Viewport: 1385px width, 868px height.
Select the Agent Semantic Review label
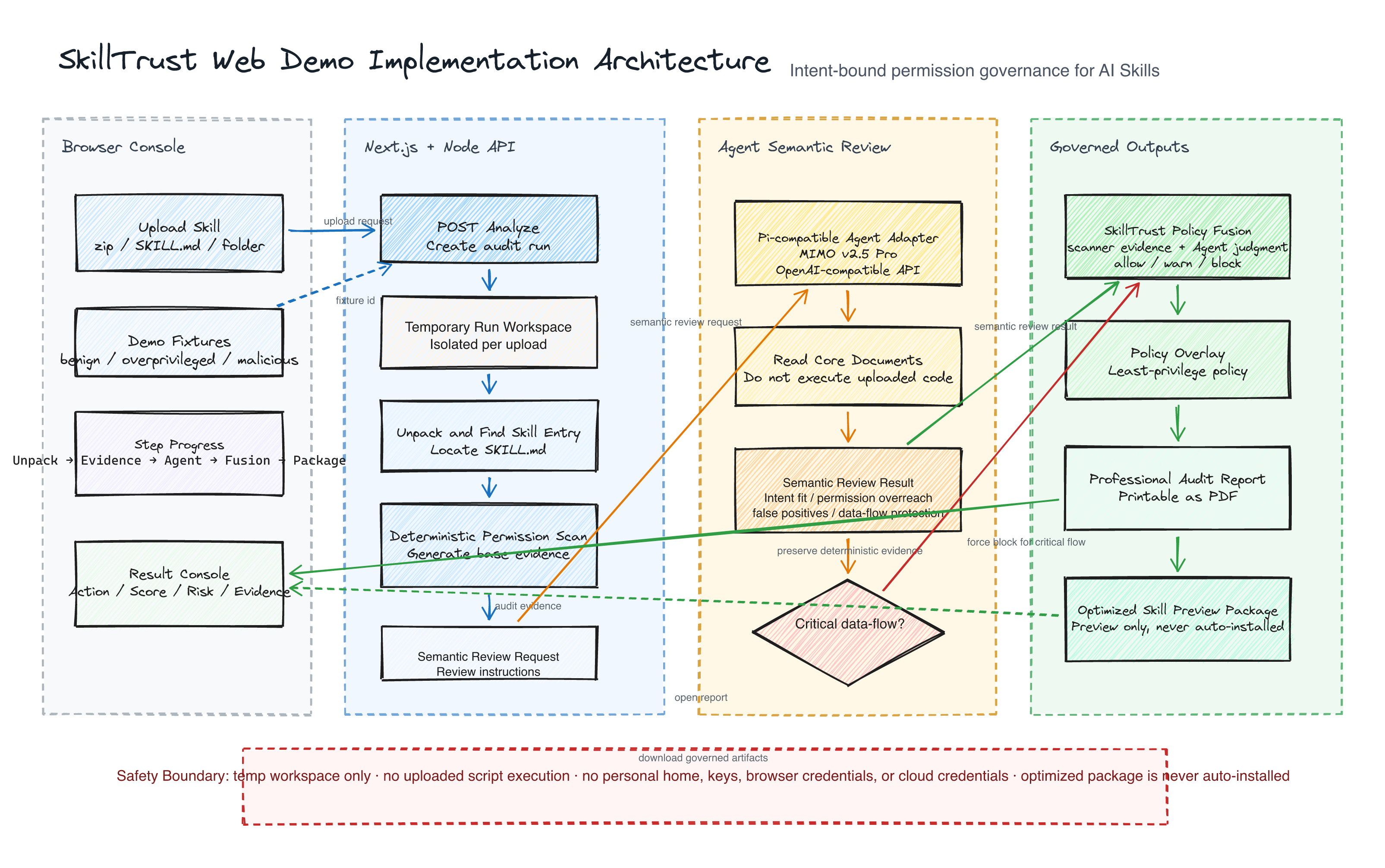coord(804,148)
